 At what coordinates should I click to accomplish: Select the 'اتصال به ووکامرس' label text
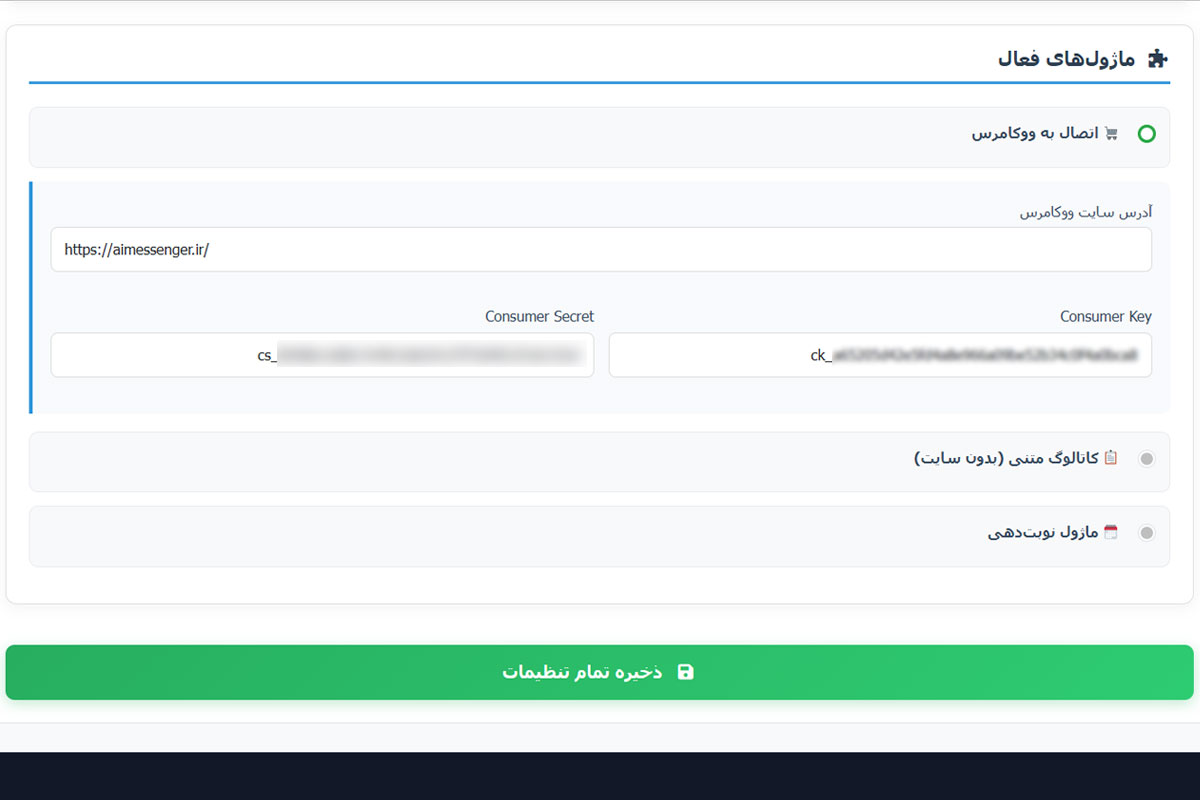click(x=1035, y=134)
